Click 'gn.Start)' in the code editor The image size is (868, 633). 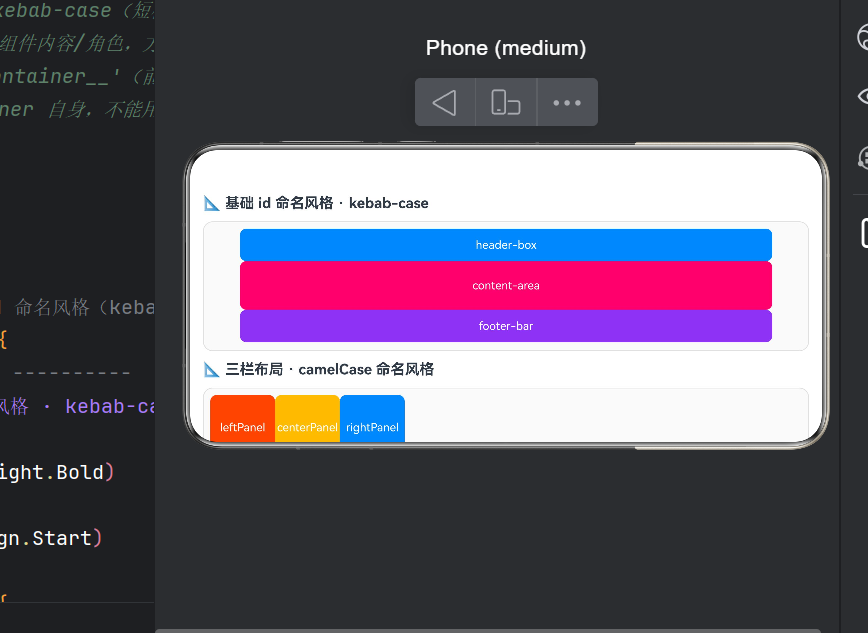[51, 538]
